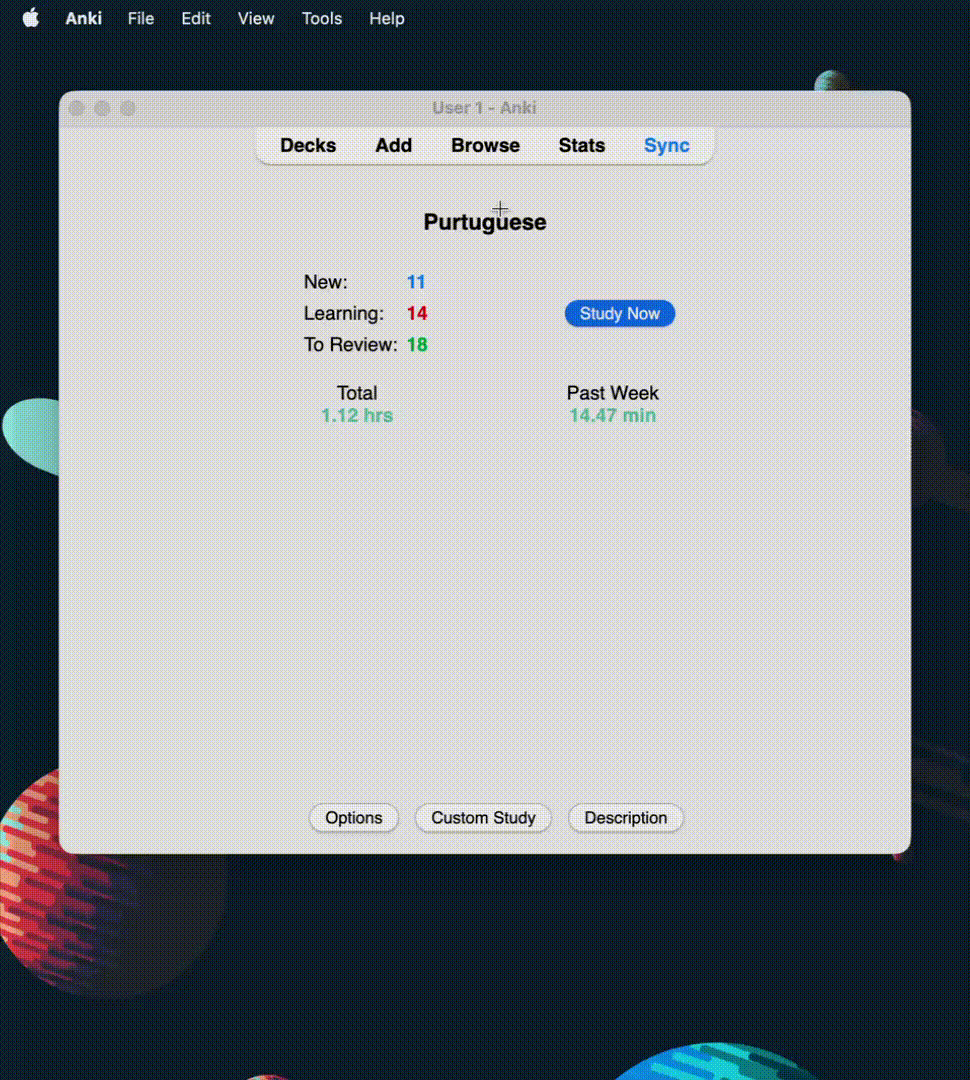970x1080 pixels.
Task: Click the Purtuguese deck title
Action: [485, 222]
